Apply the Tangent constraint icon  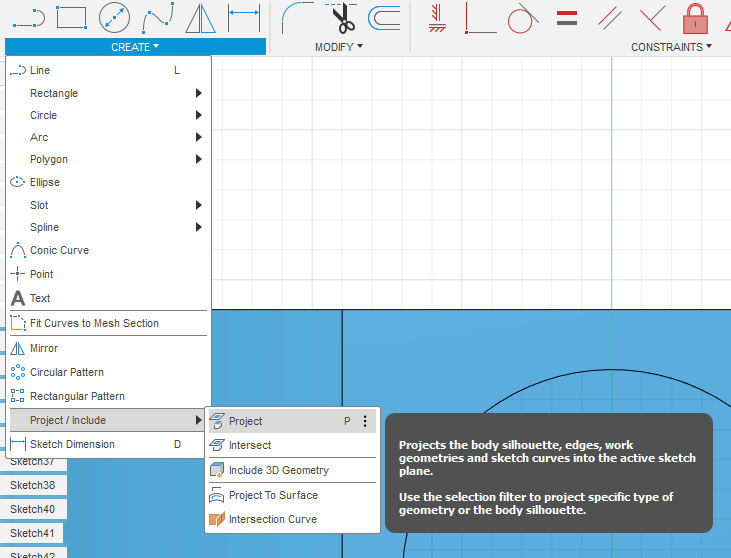523,18
